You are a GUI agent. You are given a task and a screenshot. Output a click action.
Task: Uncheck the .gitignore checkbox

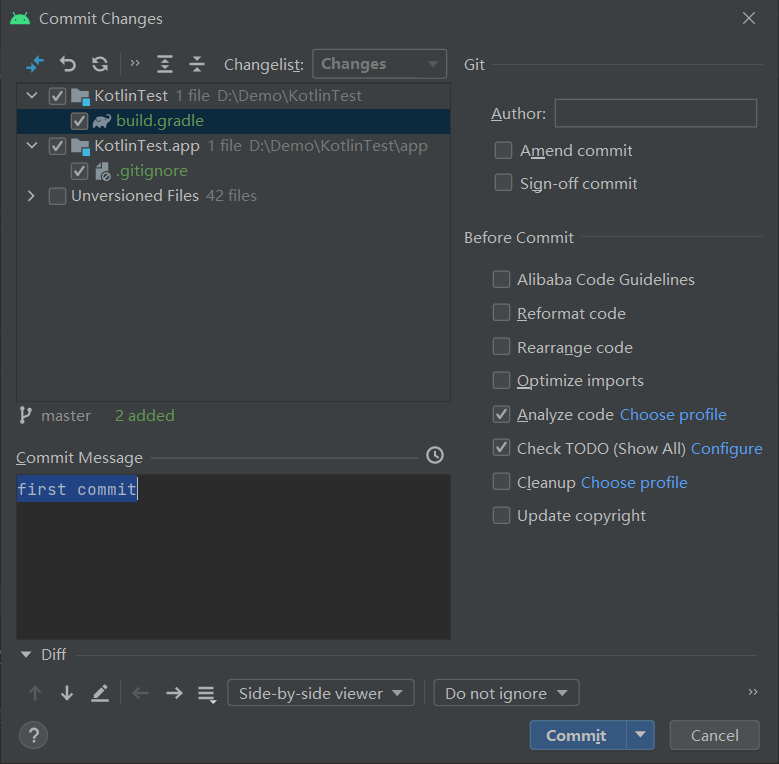pos(79,171)
